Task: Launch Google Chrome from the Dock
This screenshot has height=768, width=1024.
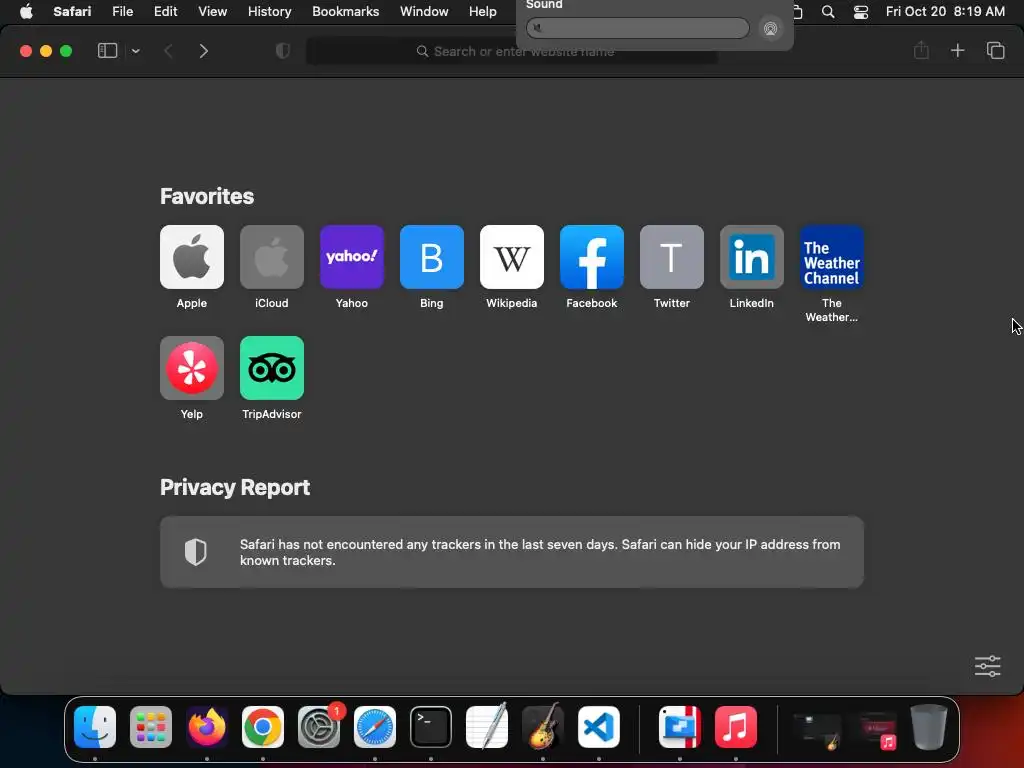Action: click(x=263, y=726)
